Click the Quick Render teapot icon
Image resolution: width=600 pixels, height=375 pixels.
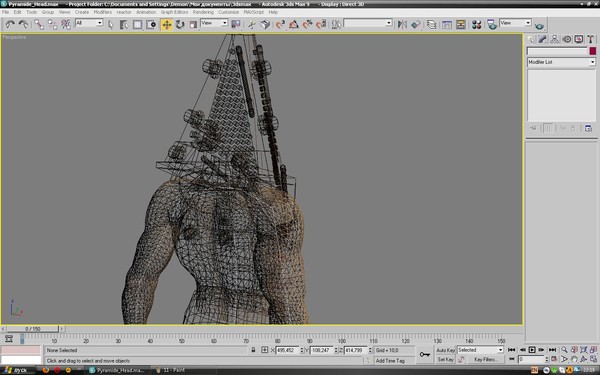(x=539, y=25)
